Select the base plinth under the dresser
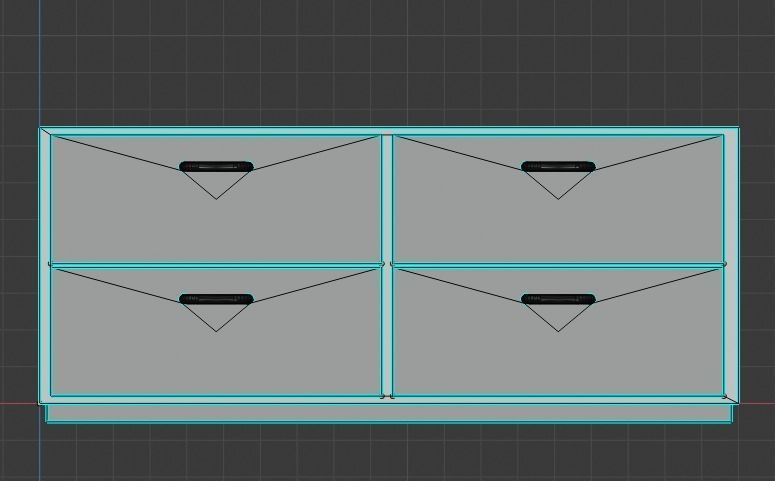 389,414
